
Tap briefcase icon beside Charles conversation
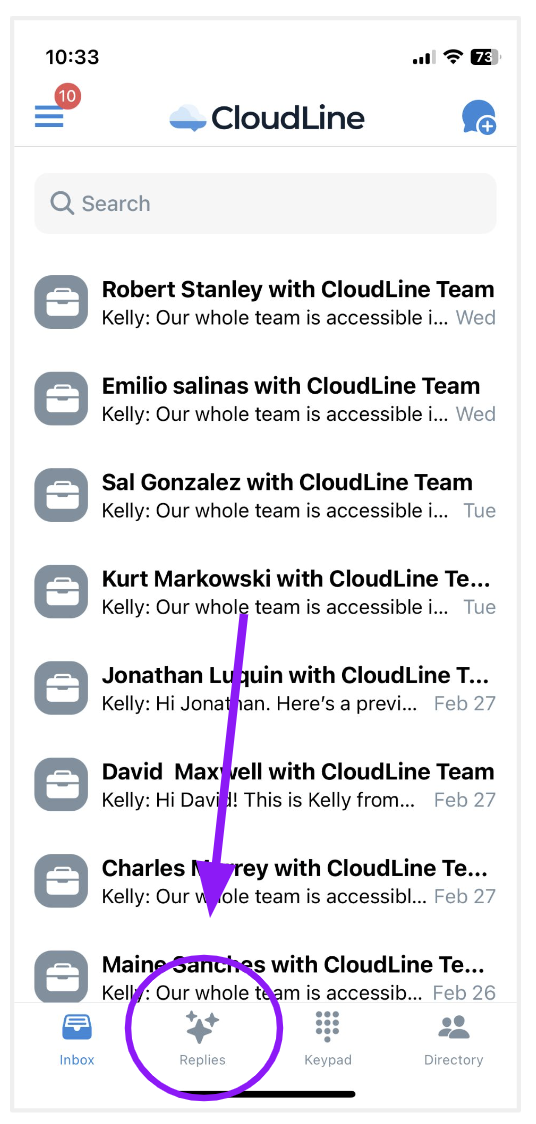click(61, 880)
